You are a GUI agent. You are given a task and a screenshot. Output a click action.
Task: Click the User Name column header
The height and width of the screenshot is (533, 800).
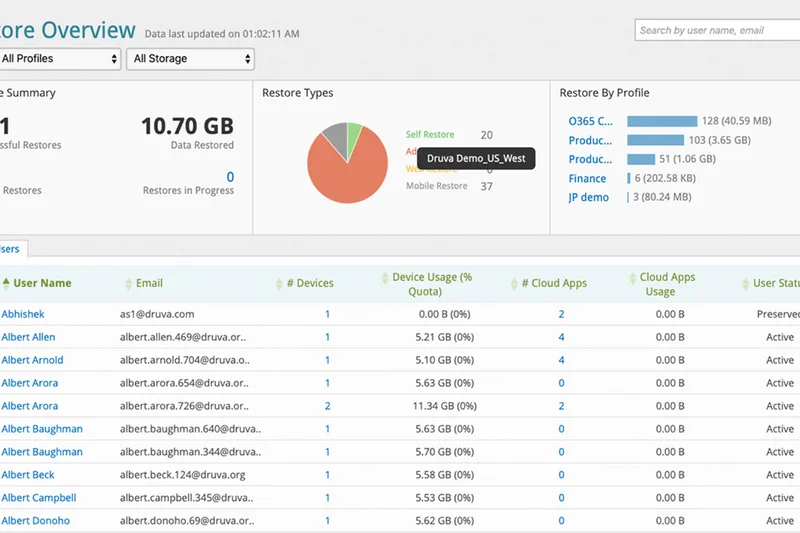(42, 283)
